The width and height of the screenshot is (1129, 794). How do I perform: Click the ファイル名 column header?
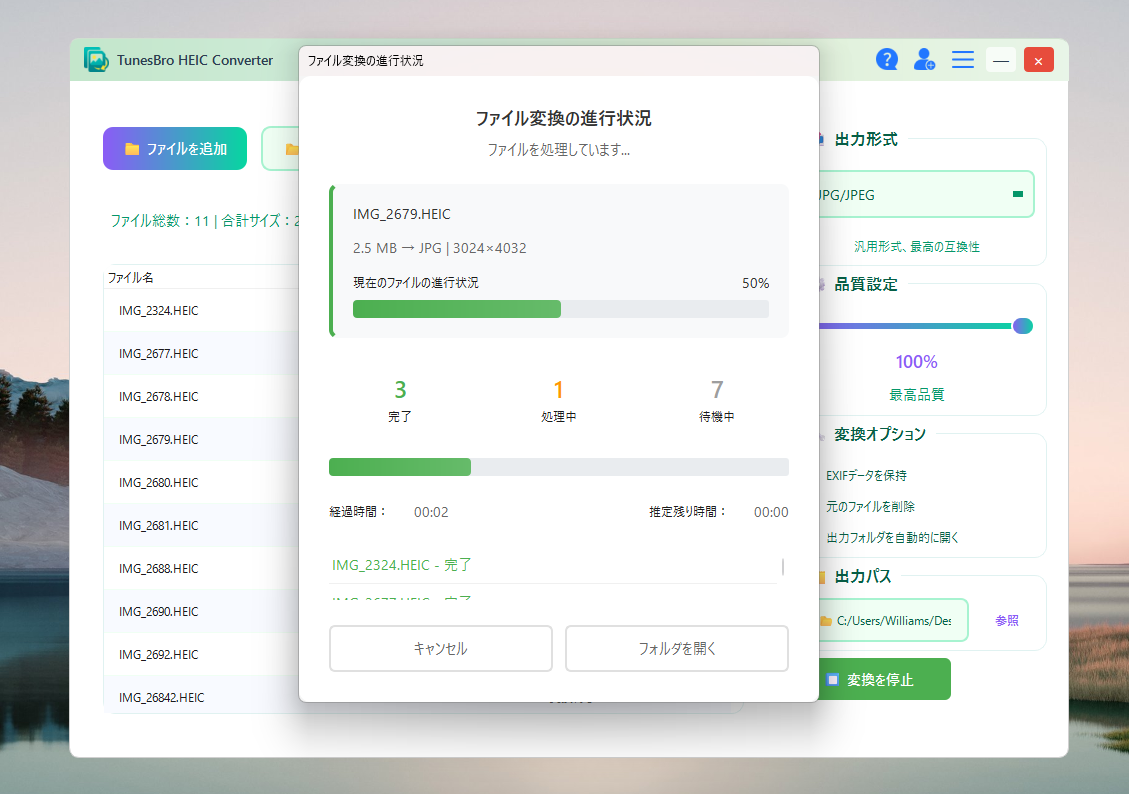click(131, 278)
